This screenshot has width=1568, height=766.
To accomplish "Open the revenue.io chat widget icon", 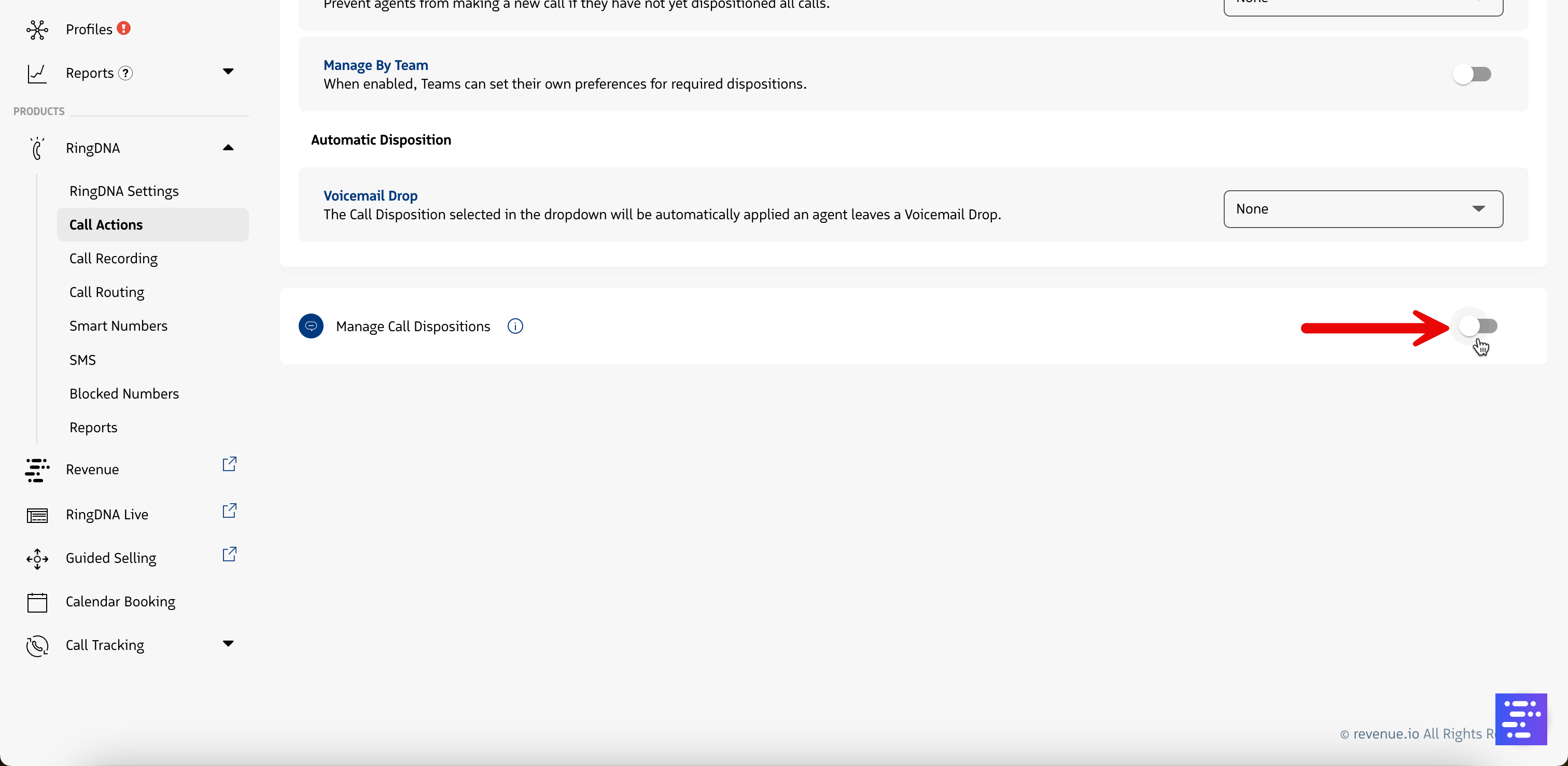I will (x=1520, y=718).
